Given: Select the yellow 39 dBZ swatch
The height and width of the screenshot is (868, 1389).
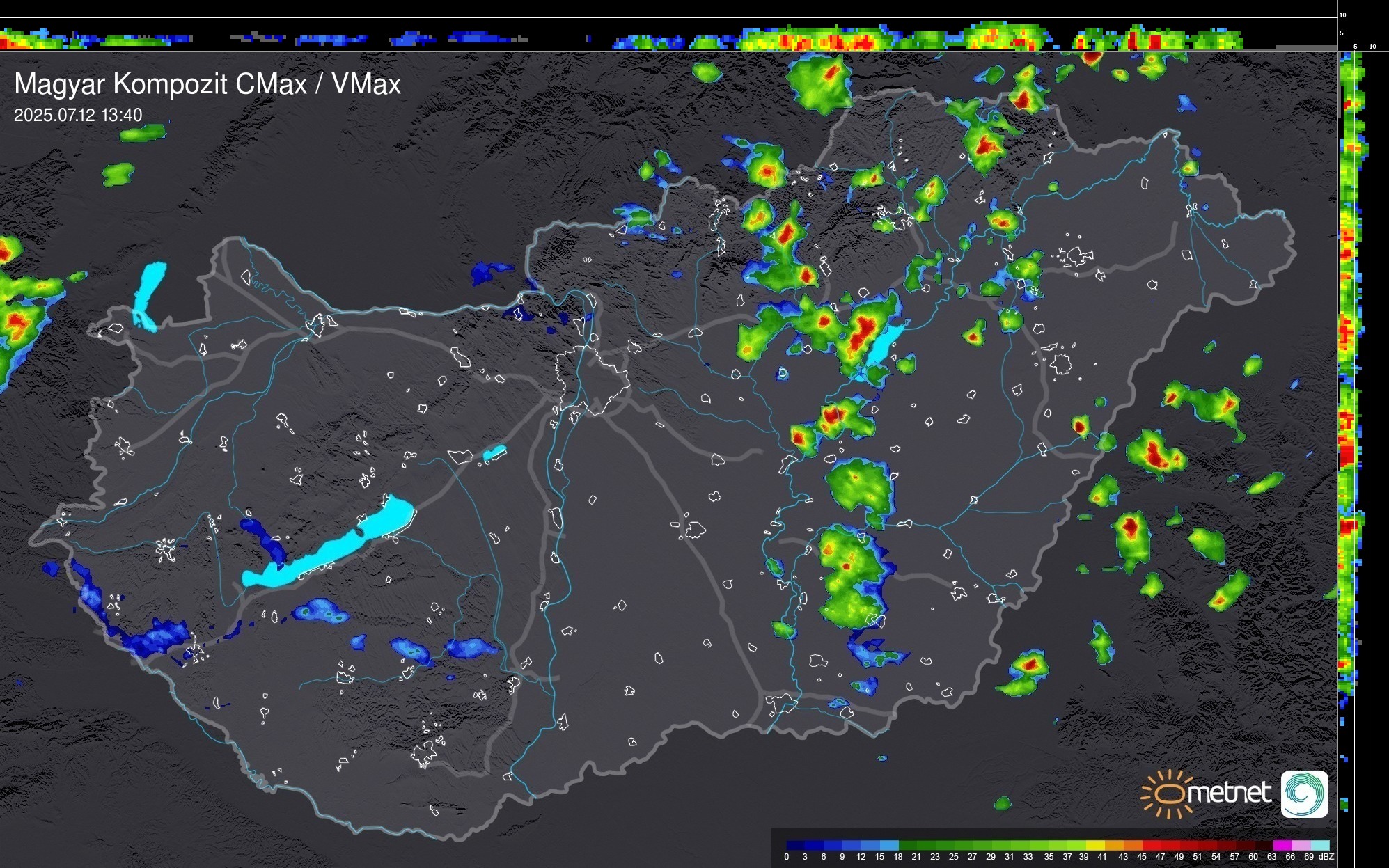Looking at the screenshot, I should (1094, 845).
